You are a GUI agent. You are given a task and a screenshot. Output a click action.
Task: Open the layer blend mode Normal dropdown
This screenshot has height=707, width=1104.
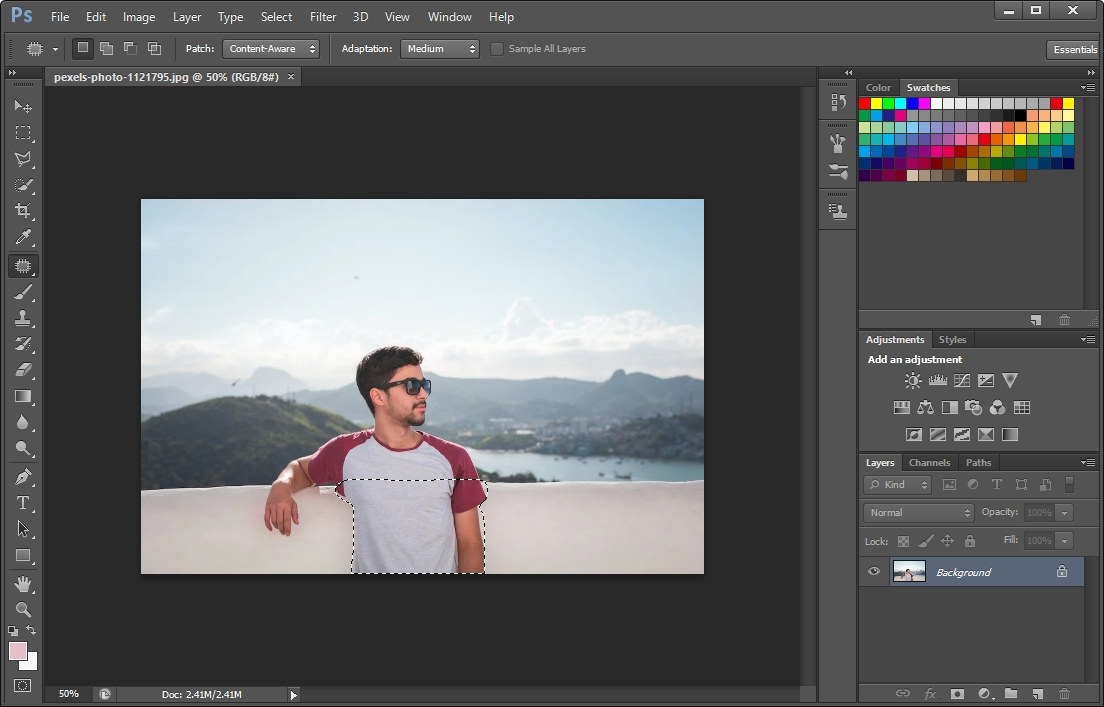click(x=918, y=512)
